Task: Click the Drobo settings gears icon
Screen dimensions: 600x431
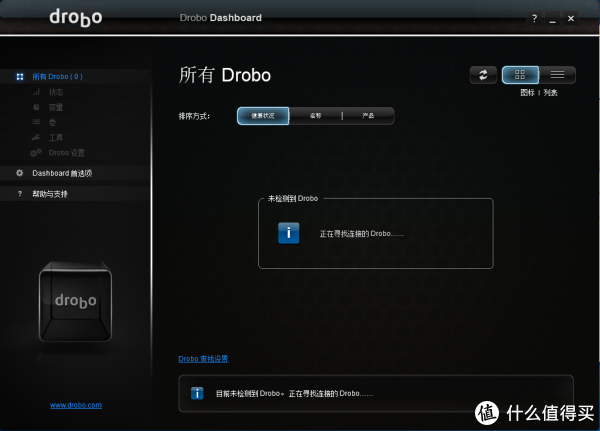Action: (36, 153)
